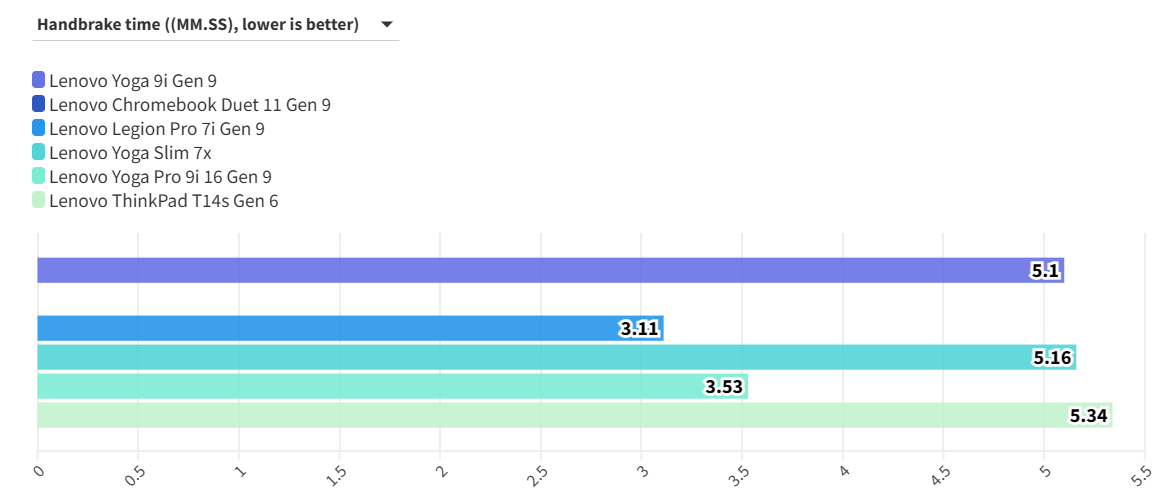This screenshot has width=1175, height=499.
Task: Toggle Lenovo Legion Pro 7i Gen 9 legend label
Action: click(156, 128)
